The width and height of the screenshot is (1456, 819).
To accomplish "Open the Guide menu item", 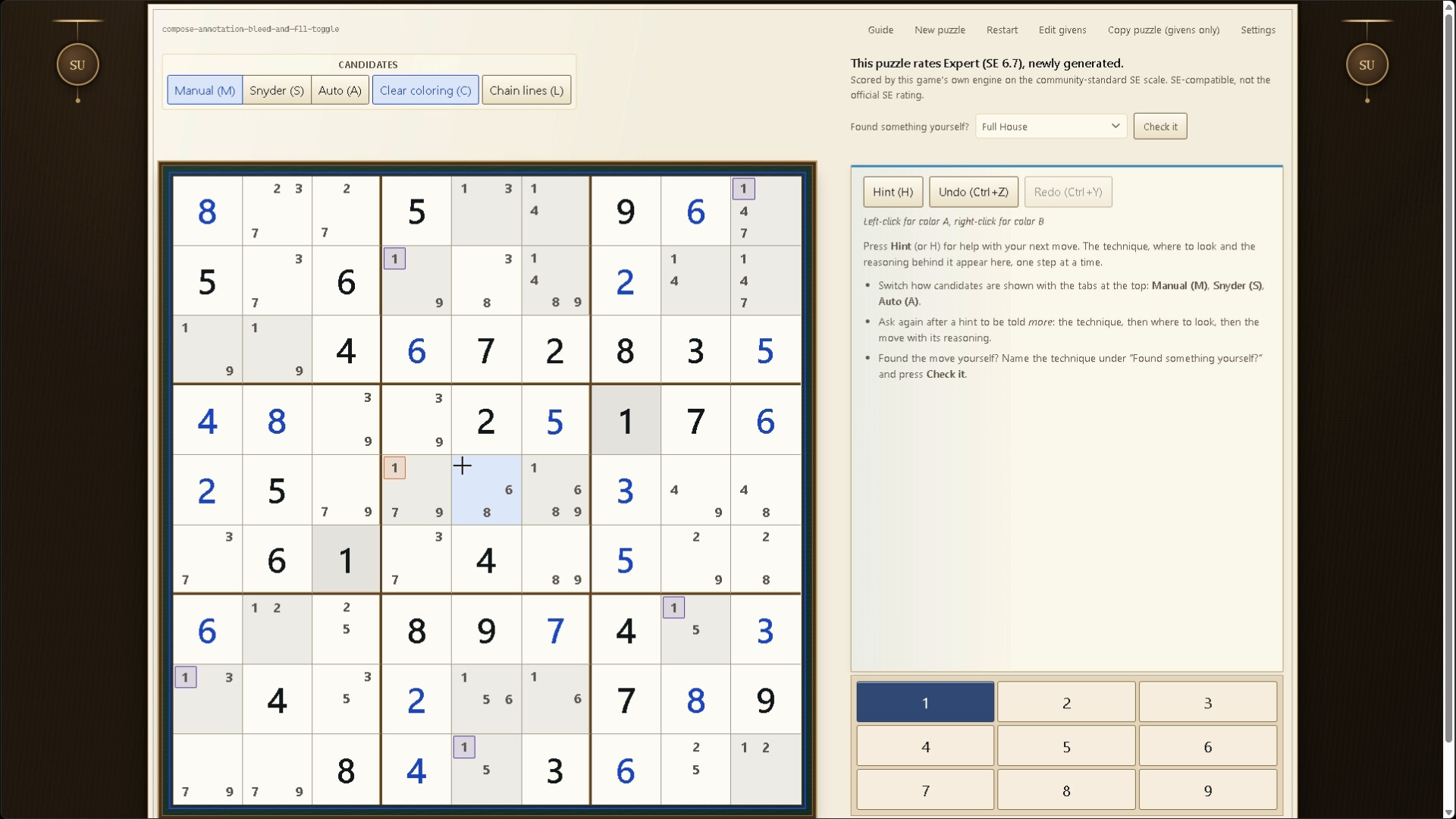I will tap(880, 30).
